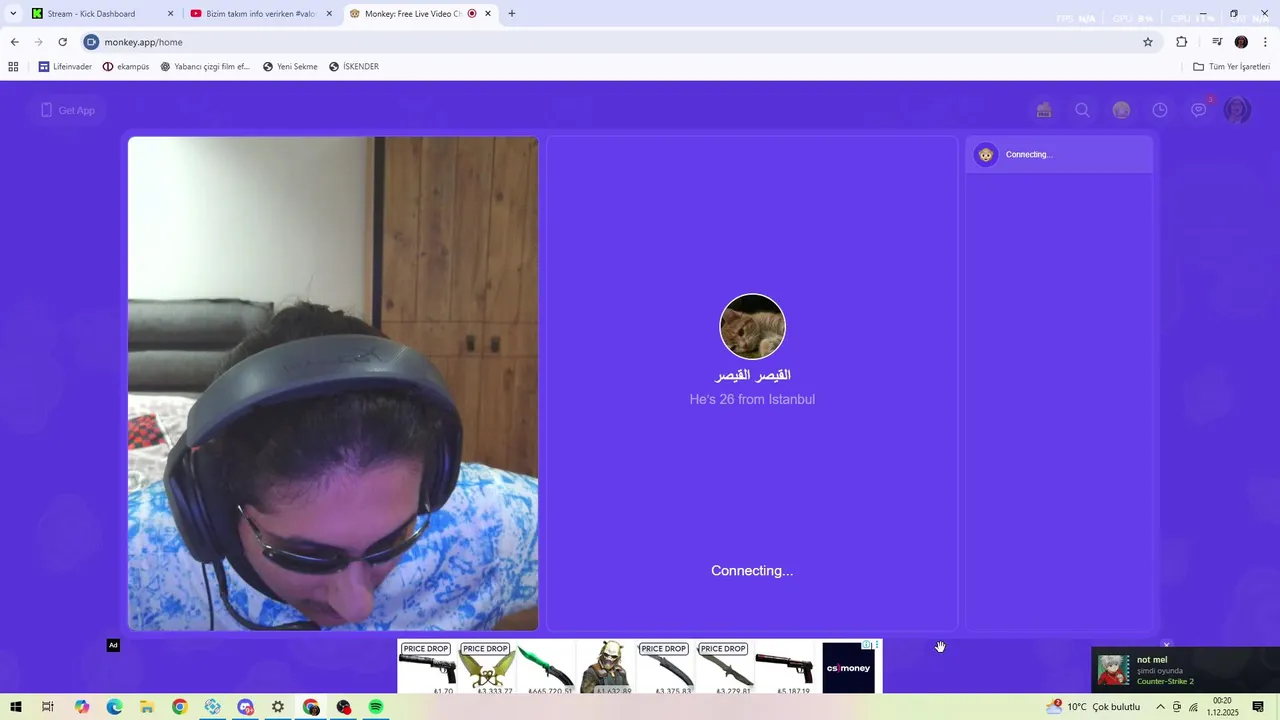Open Spotify from taskbar

click(x=376, y=707)
